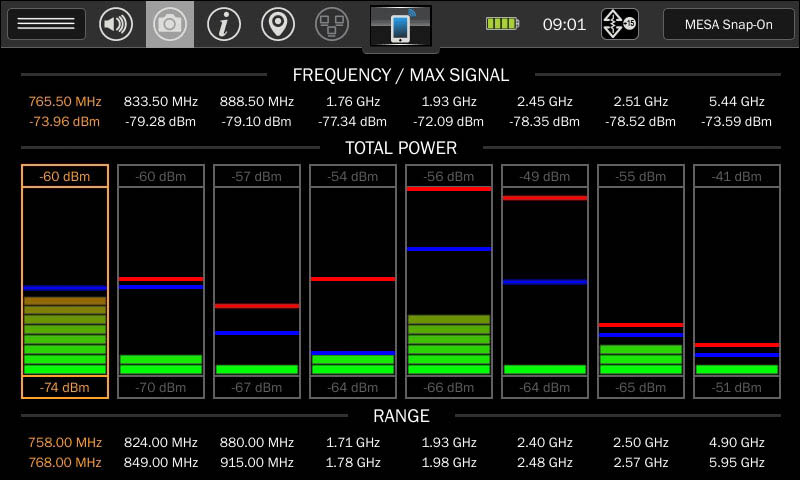Click the -65 dBm bottom level label
Image resolution: width=800 pixels, height=480 pixels.
[x=641, y=387]
